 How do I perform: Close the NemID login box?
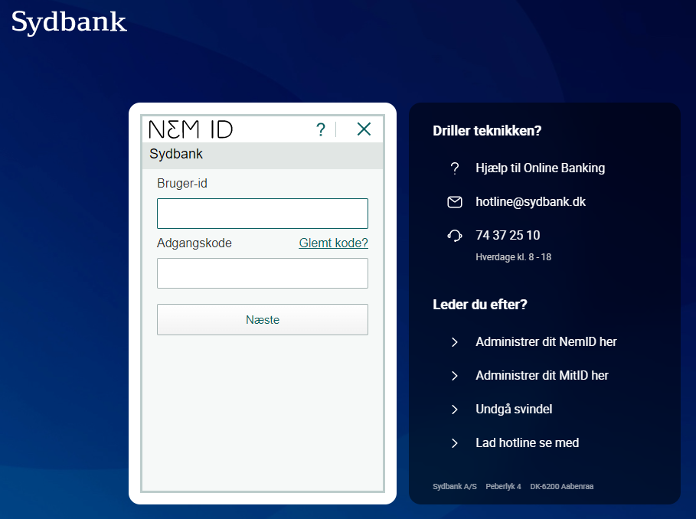click(364, 129)
